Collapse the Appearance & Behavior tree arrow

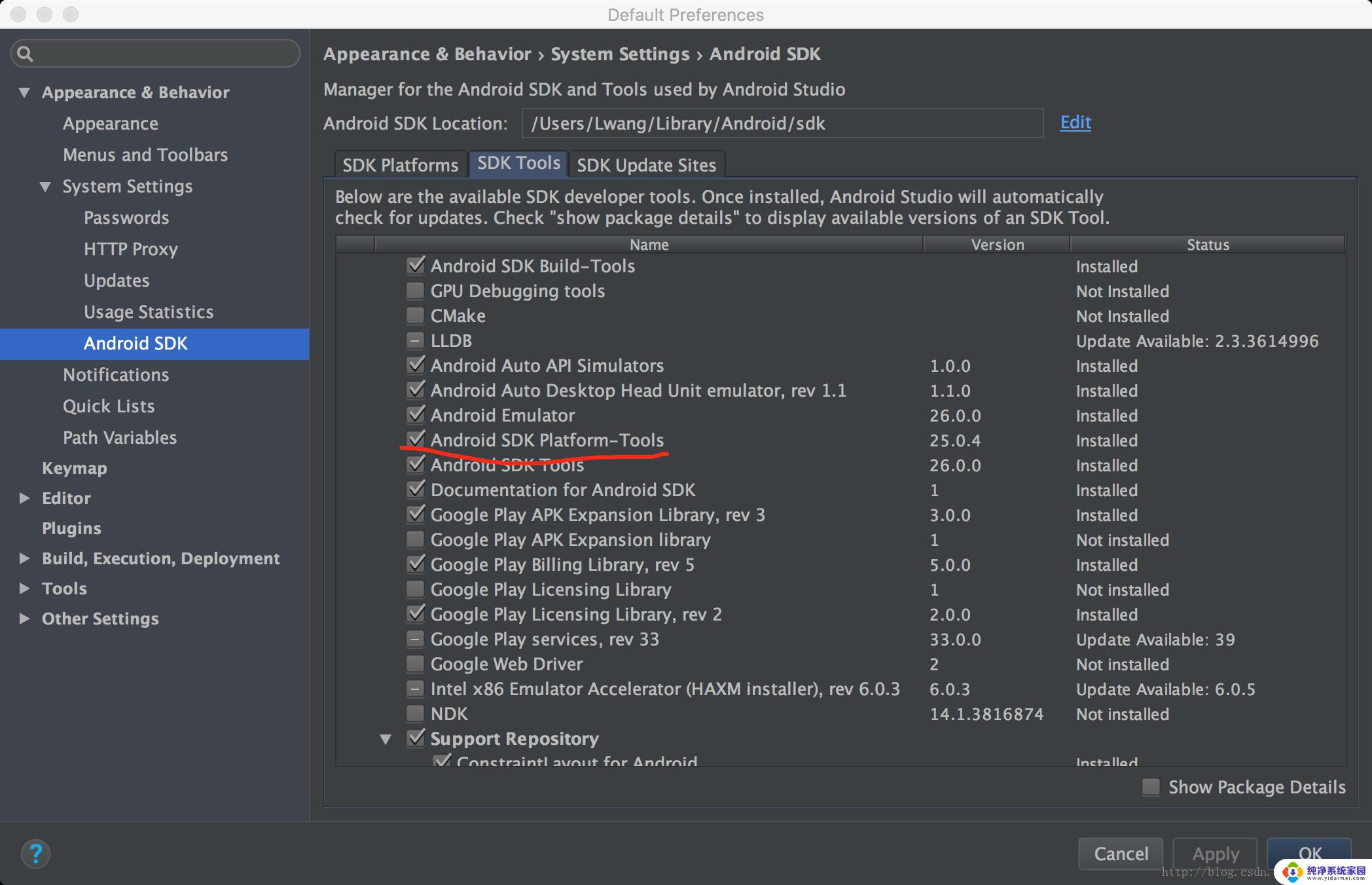[24, 92]
